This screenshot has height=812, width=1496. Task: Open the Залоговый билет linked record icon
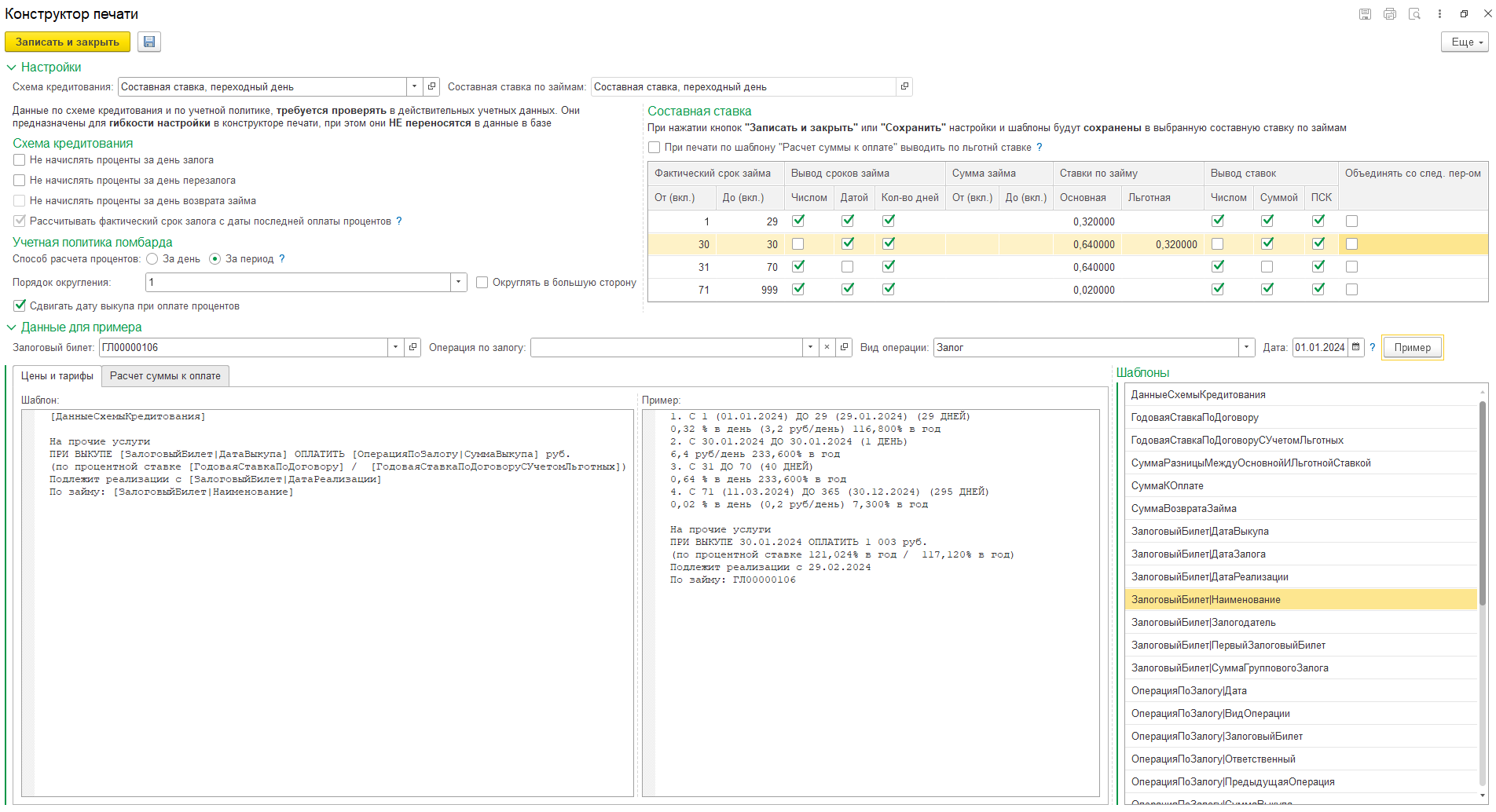(412, 347)
